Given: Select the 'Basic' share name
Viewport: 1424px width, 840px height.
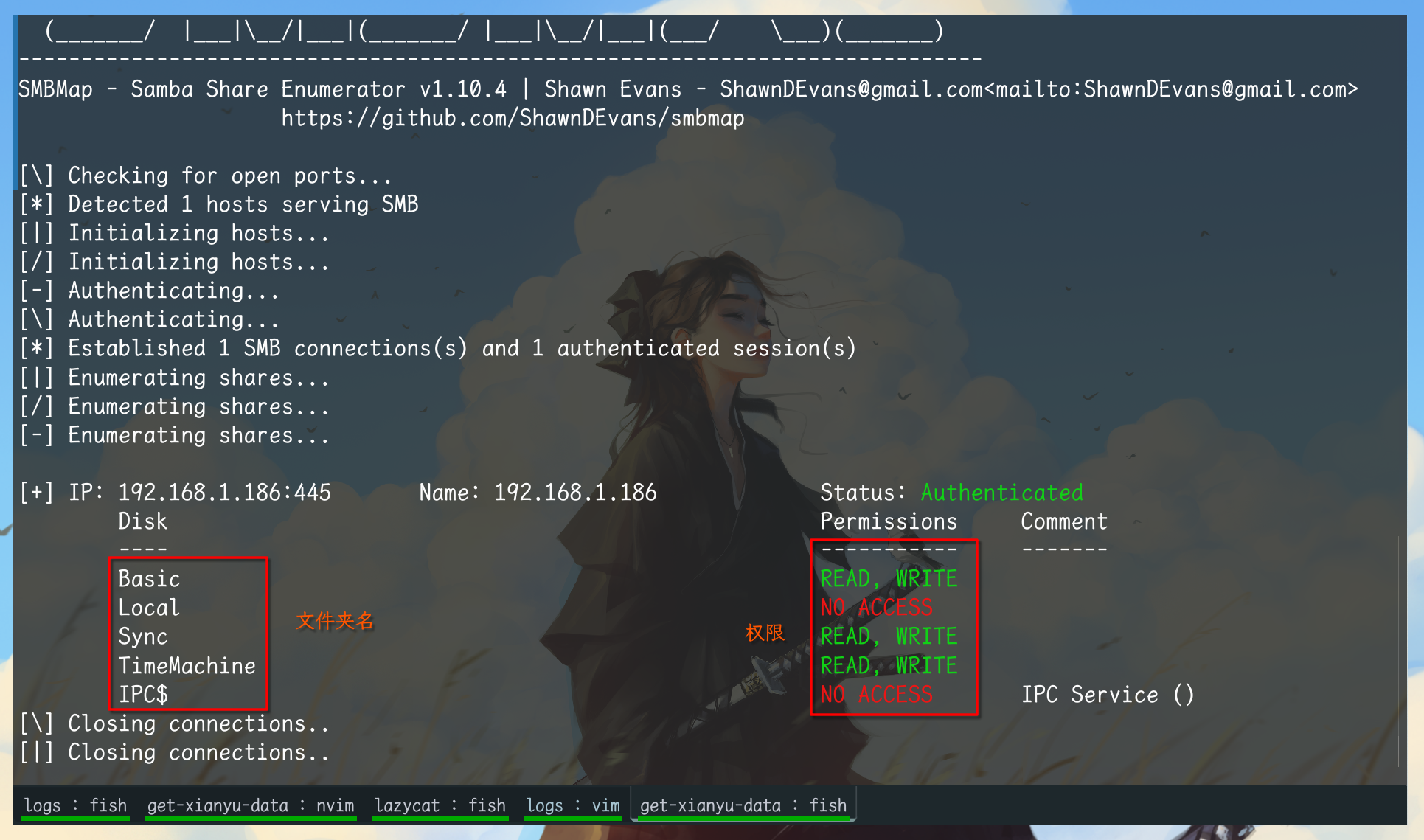Looking at the screenshot, I should tap(149, 579).
